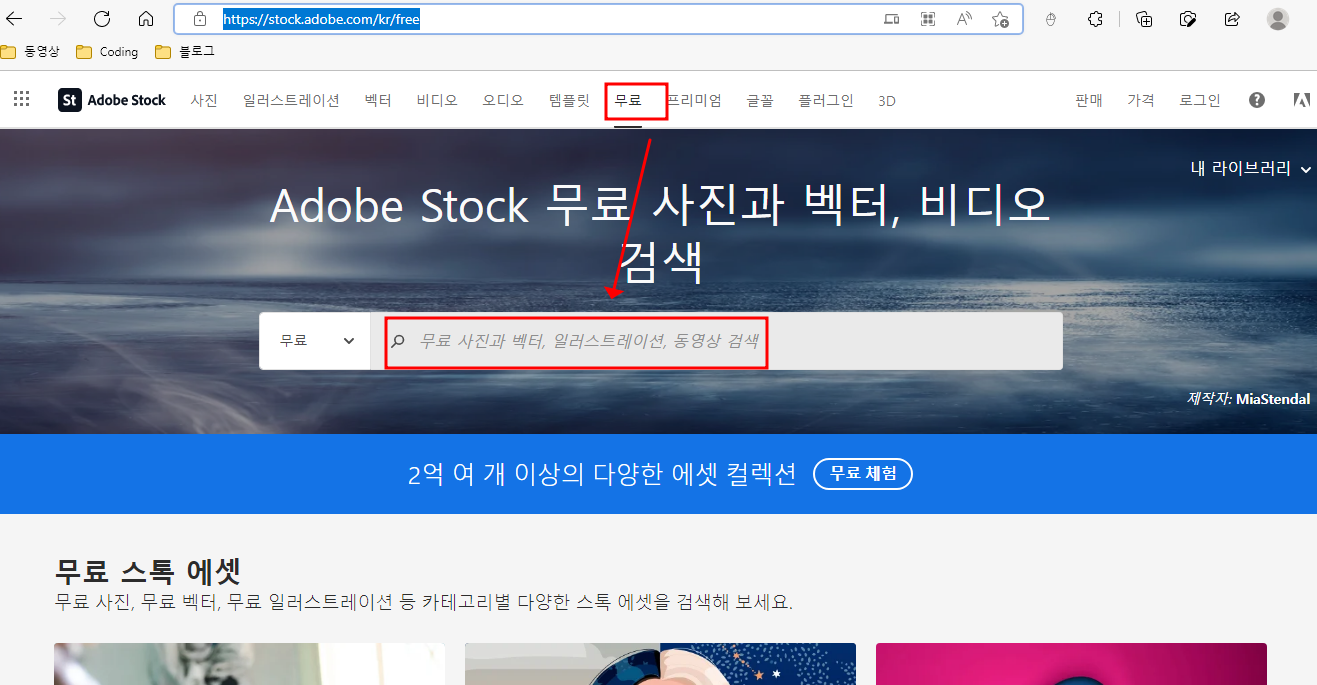Open the 벡터 nav tab
The width and height of the screenshot is (1317, 685).
coord(378,100)
